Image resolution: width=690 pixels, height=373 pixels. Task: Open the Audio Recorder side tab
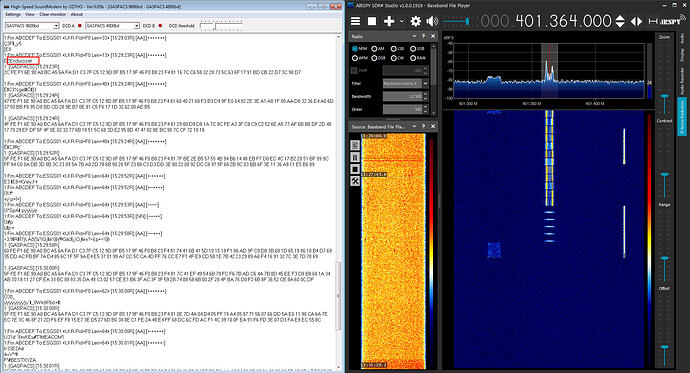point(683,80)
